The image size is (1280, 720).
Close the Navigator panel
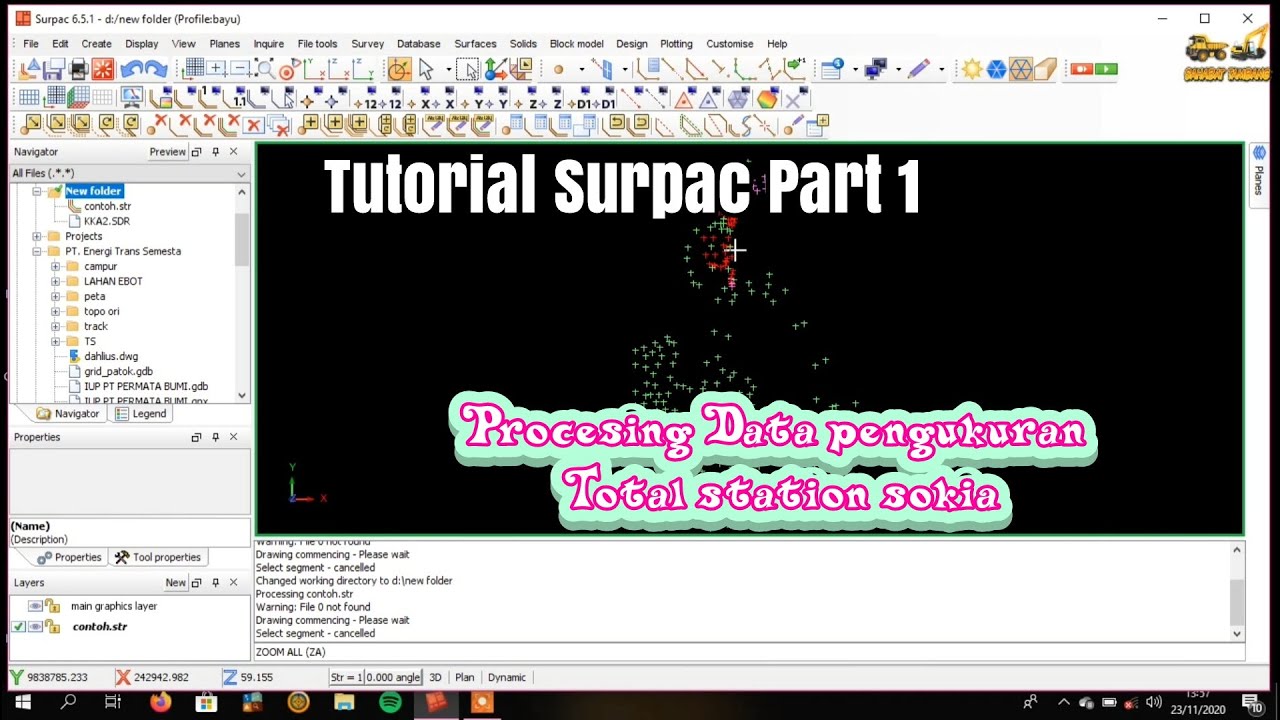[x=233, y=152]
